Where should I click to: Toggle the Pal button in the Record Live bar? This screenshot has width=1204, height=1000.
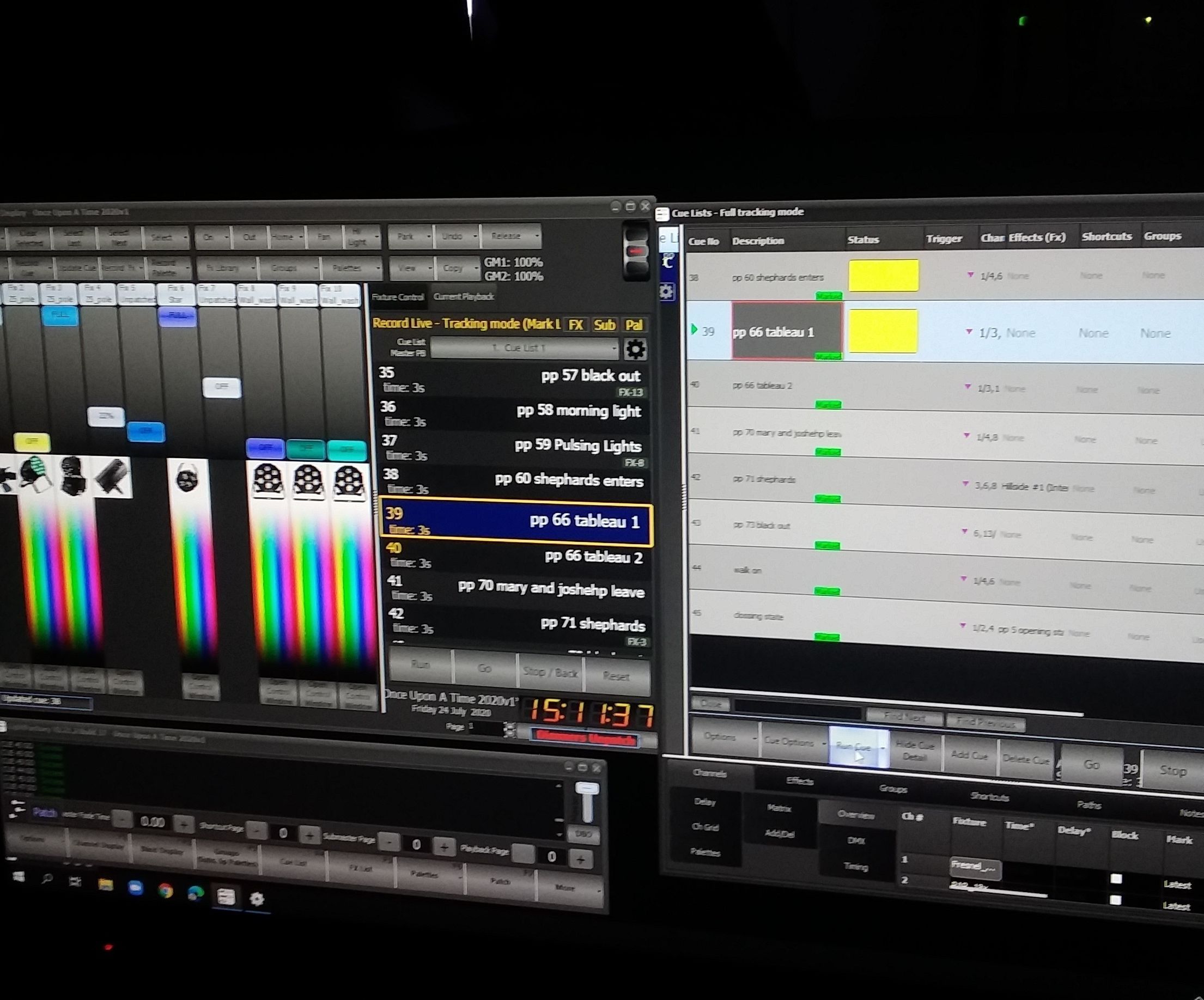pyautogui.click(x=635, y=325)
